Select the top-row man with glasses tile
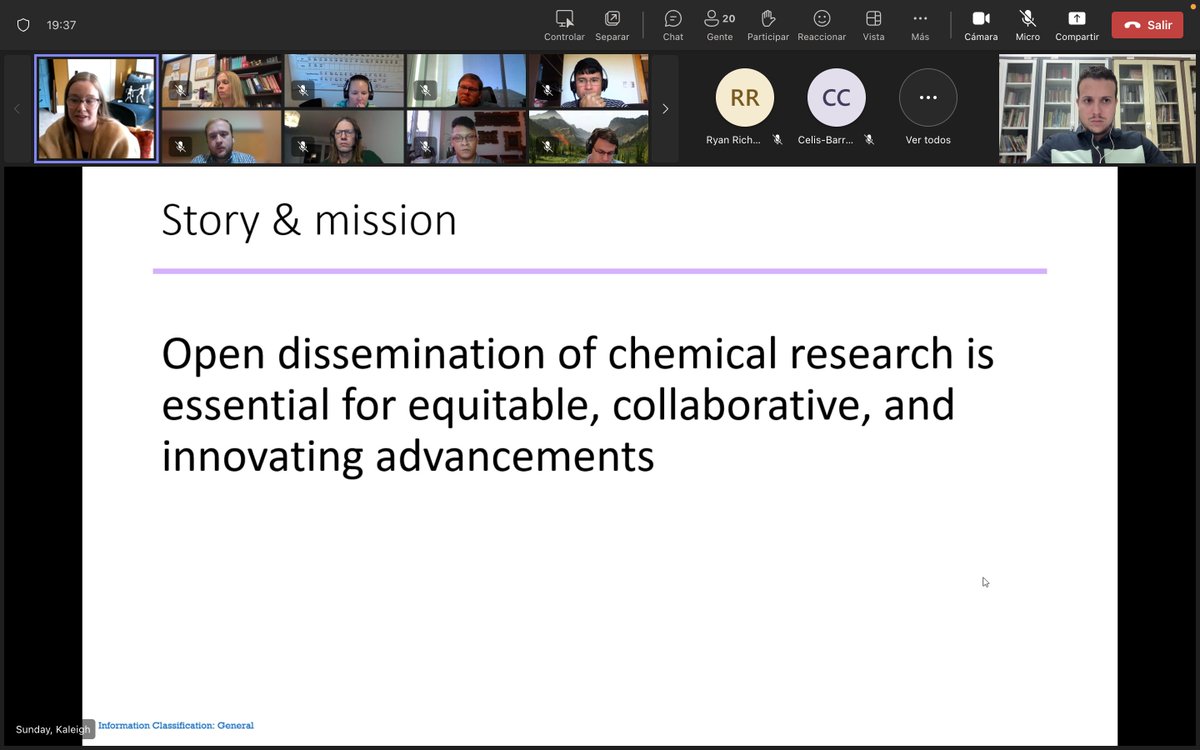Image resolution: width=1200 pixels, height=750 pixels. (x=466, y=81)
